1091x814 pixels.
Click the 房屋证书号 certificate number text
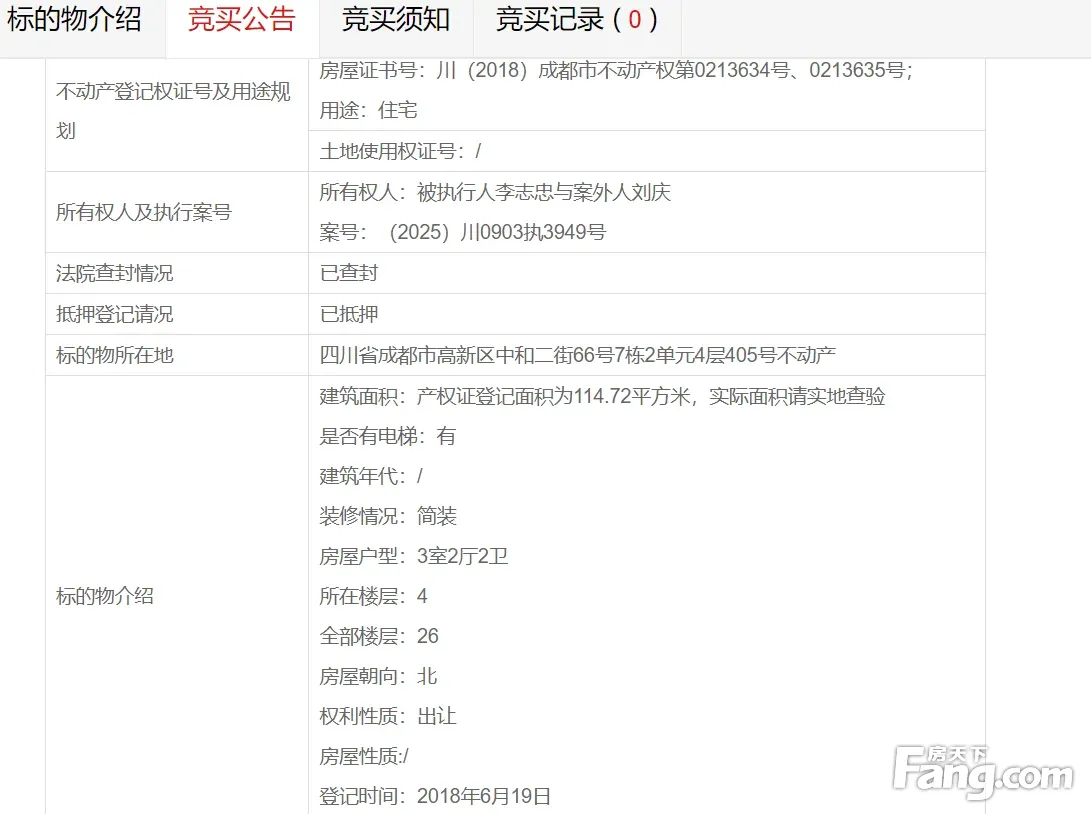click(615, 71)
